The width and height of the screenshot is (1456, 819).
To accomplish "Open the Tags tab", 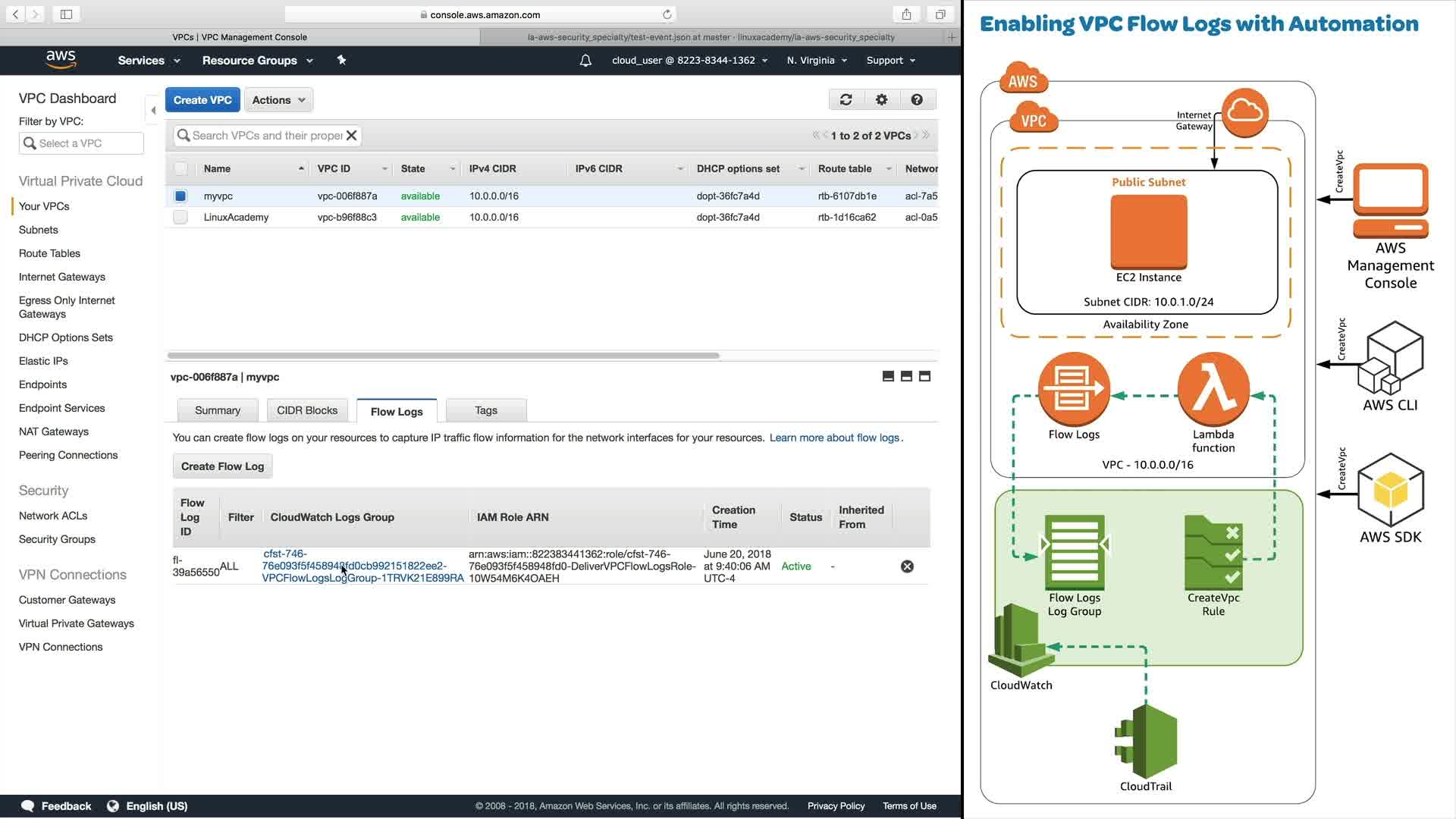I will pos(486,410).
